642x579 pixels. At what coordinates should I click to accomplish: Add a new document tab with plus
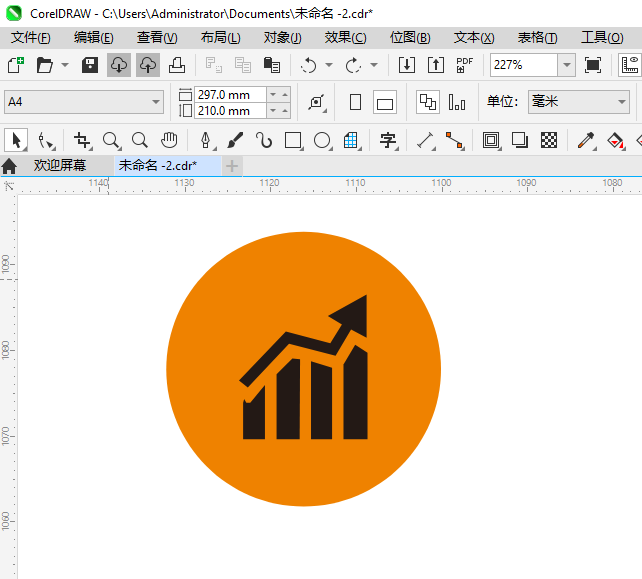click(x=232, y=166)
